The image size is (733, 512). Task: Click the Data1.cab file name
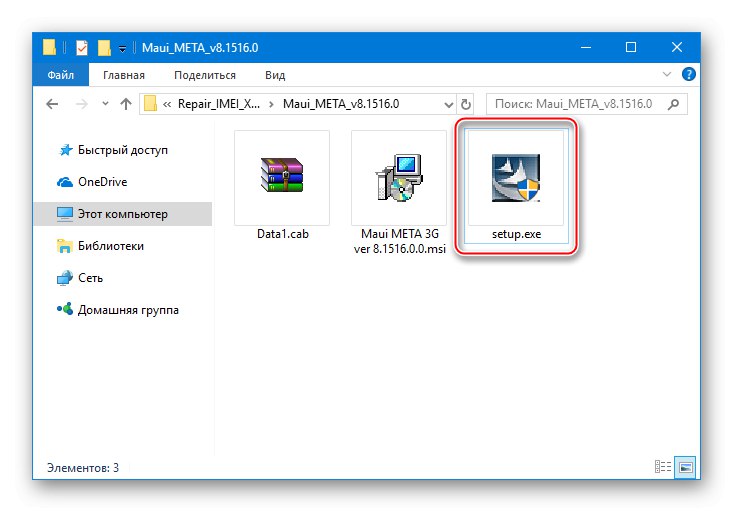282,234
